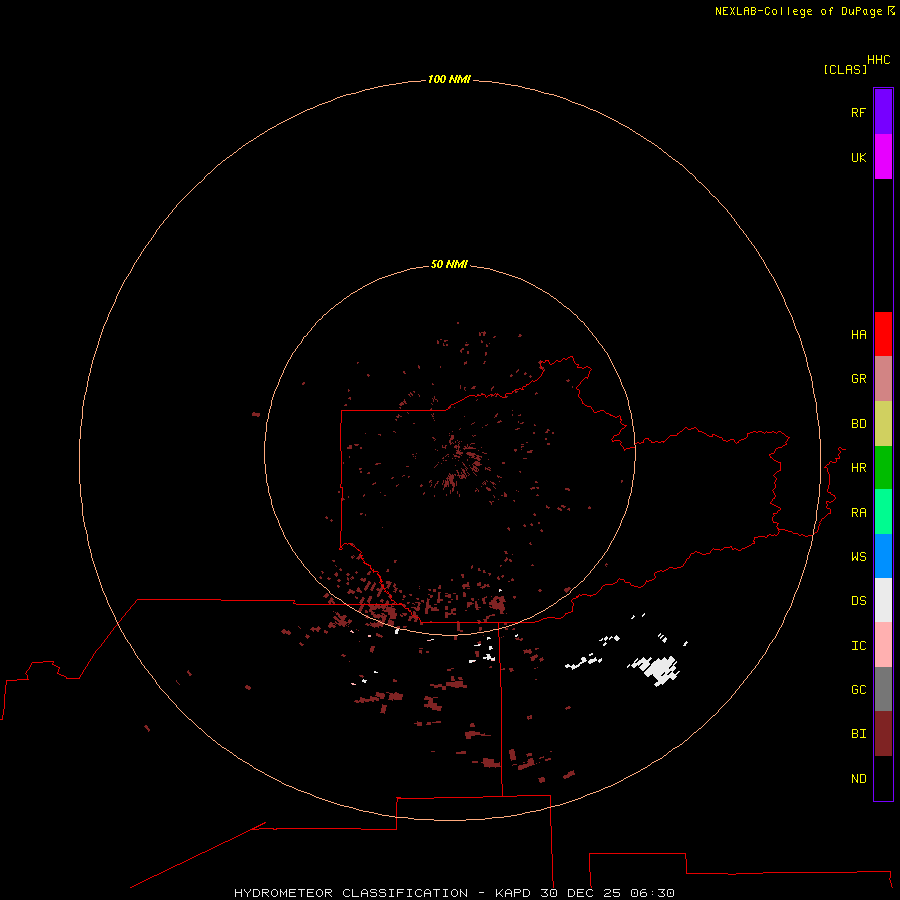
Task: Click the BD legend label
Action: (x=858, y=424)
